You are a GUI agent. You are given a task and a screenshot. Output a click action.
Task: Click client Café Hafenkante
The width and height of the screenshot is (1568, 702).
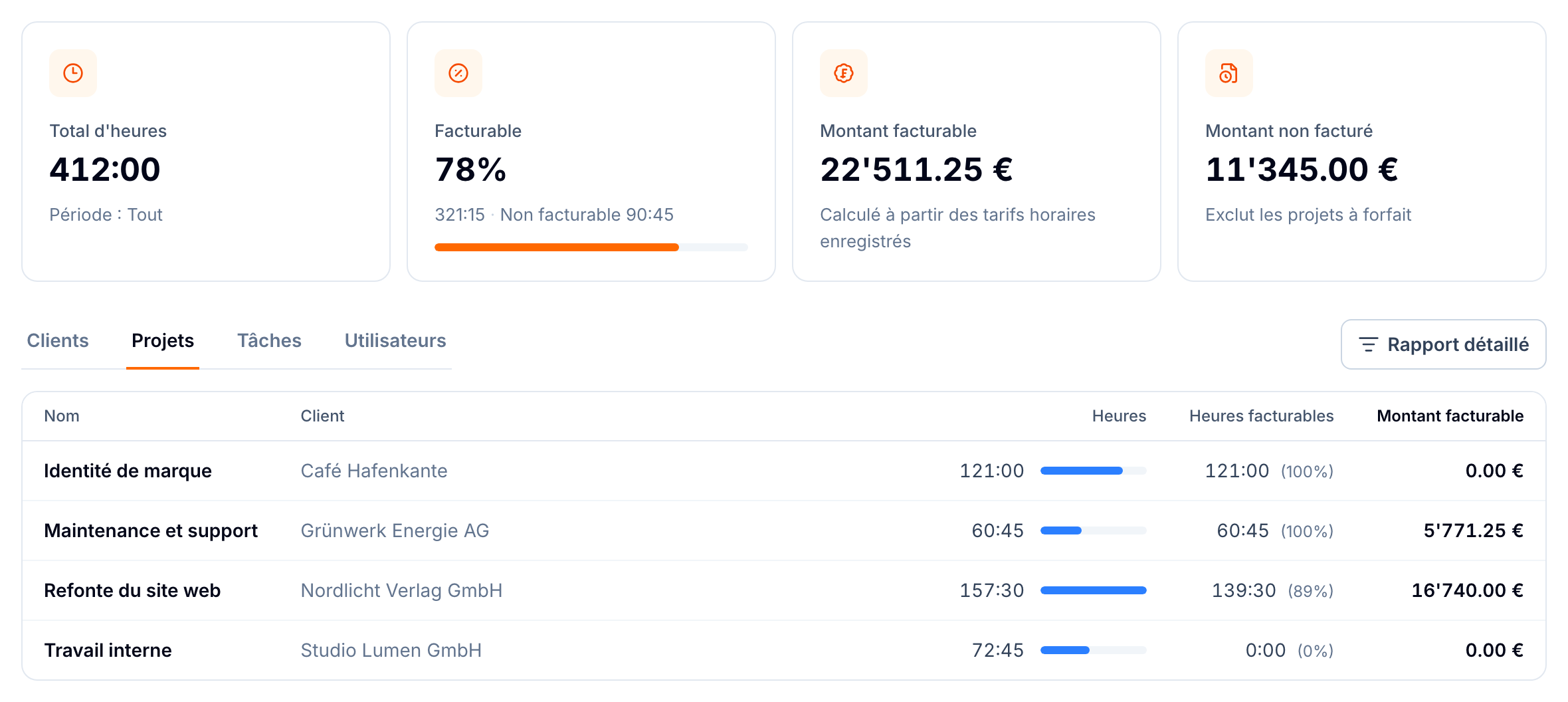[374, 471]
